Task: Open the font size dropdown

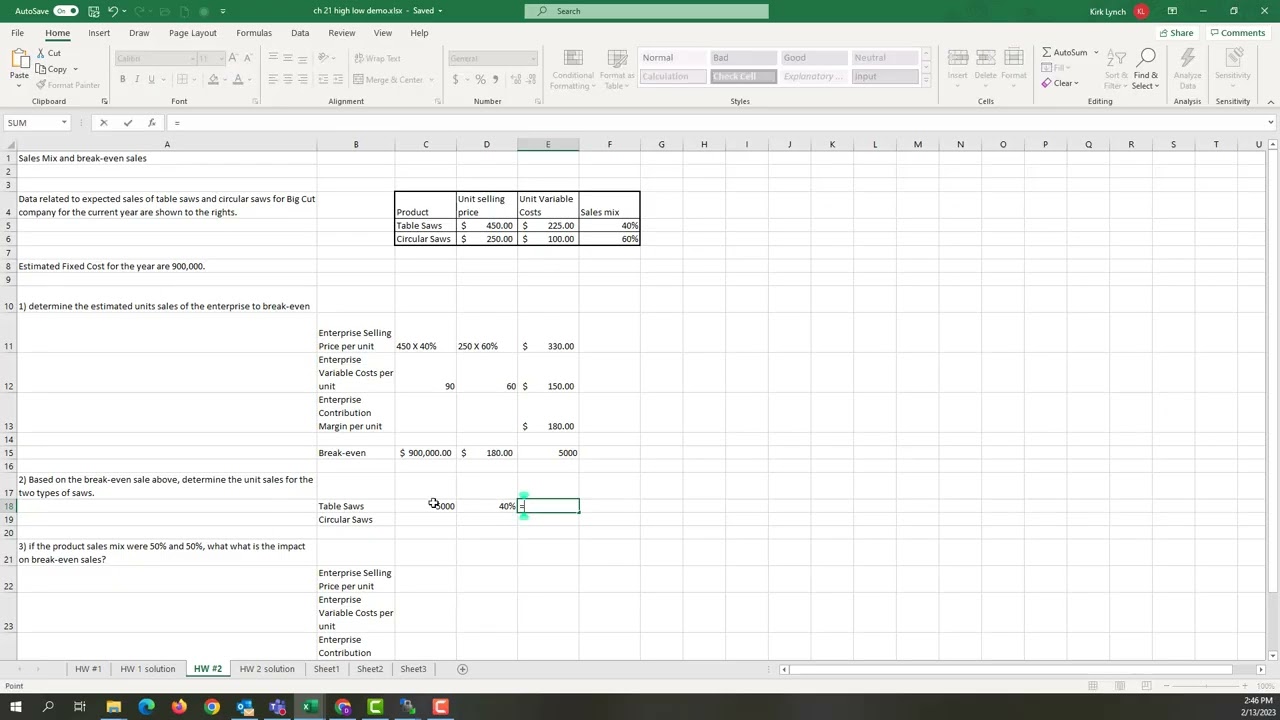Action: tap(219, 59)
